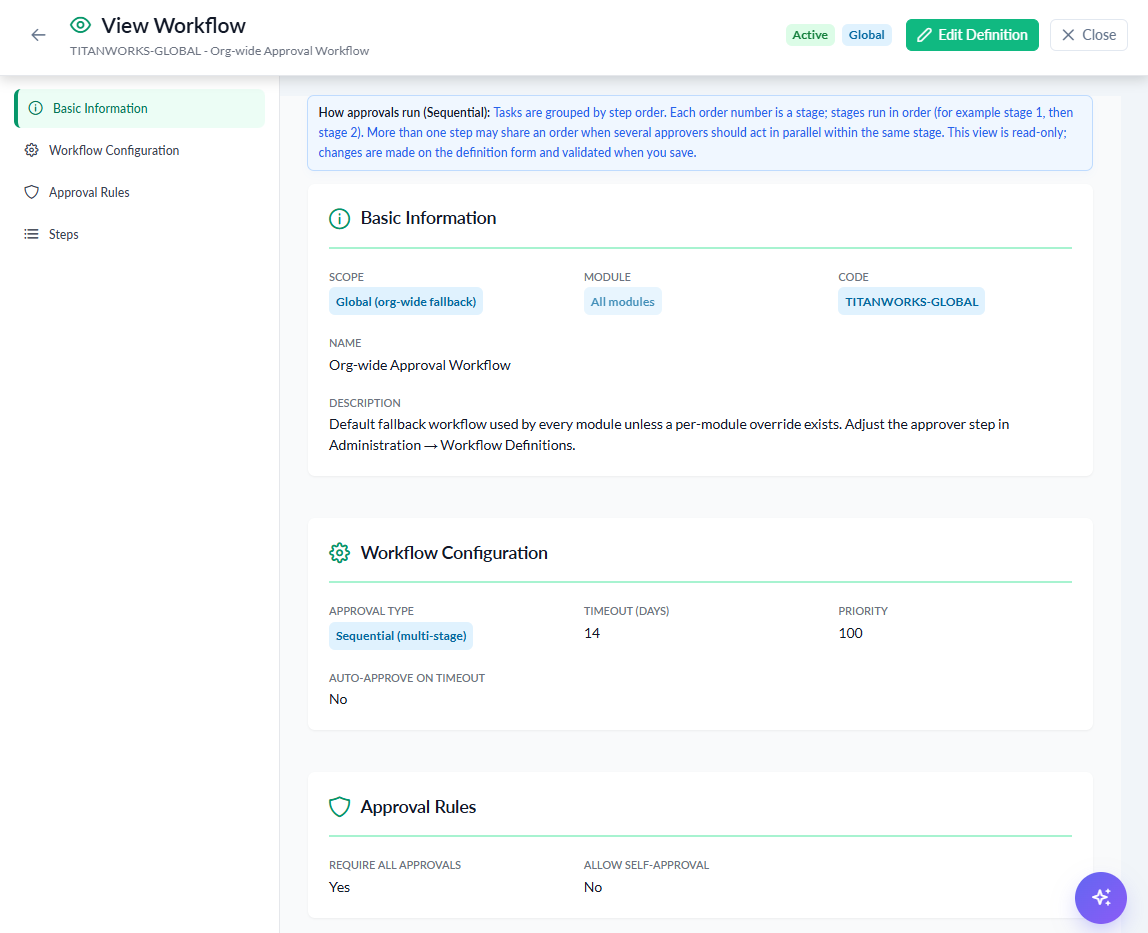
Task: Click the Edit Definition button
Action: (x=972, y=35)
